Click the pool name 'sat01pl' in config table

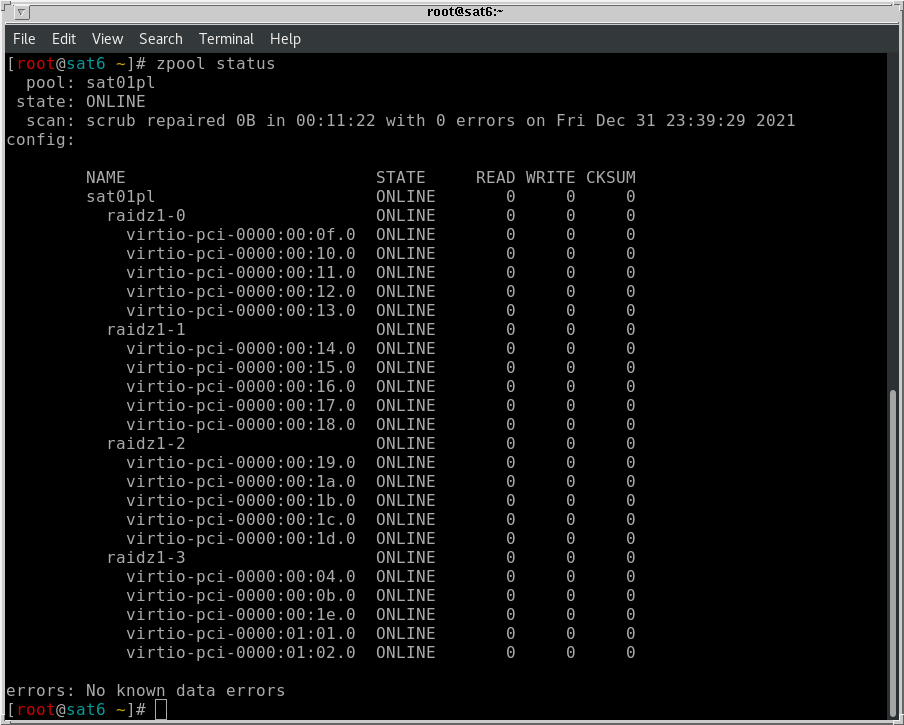(x=120, y=197)
